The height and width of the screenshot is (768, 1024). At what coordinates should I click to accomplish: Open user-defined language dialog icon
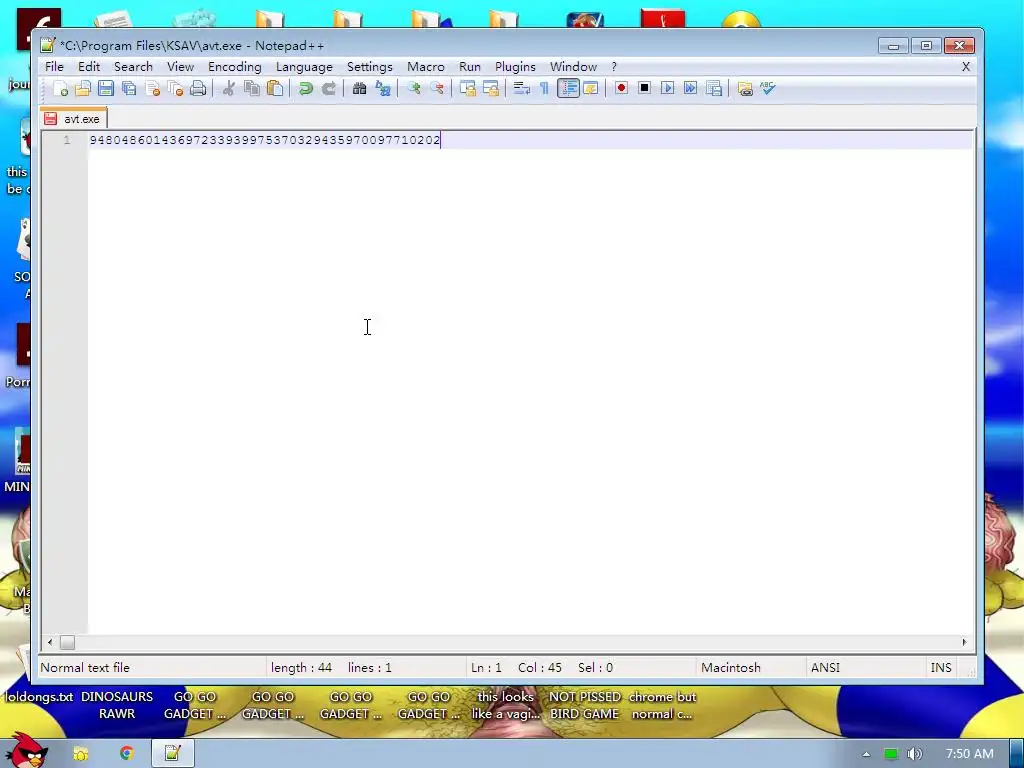(x=590, y=88)
